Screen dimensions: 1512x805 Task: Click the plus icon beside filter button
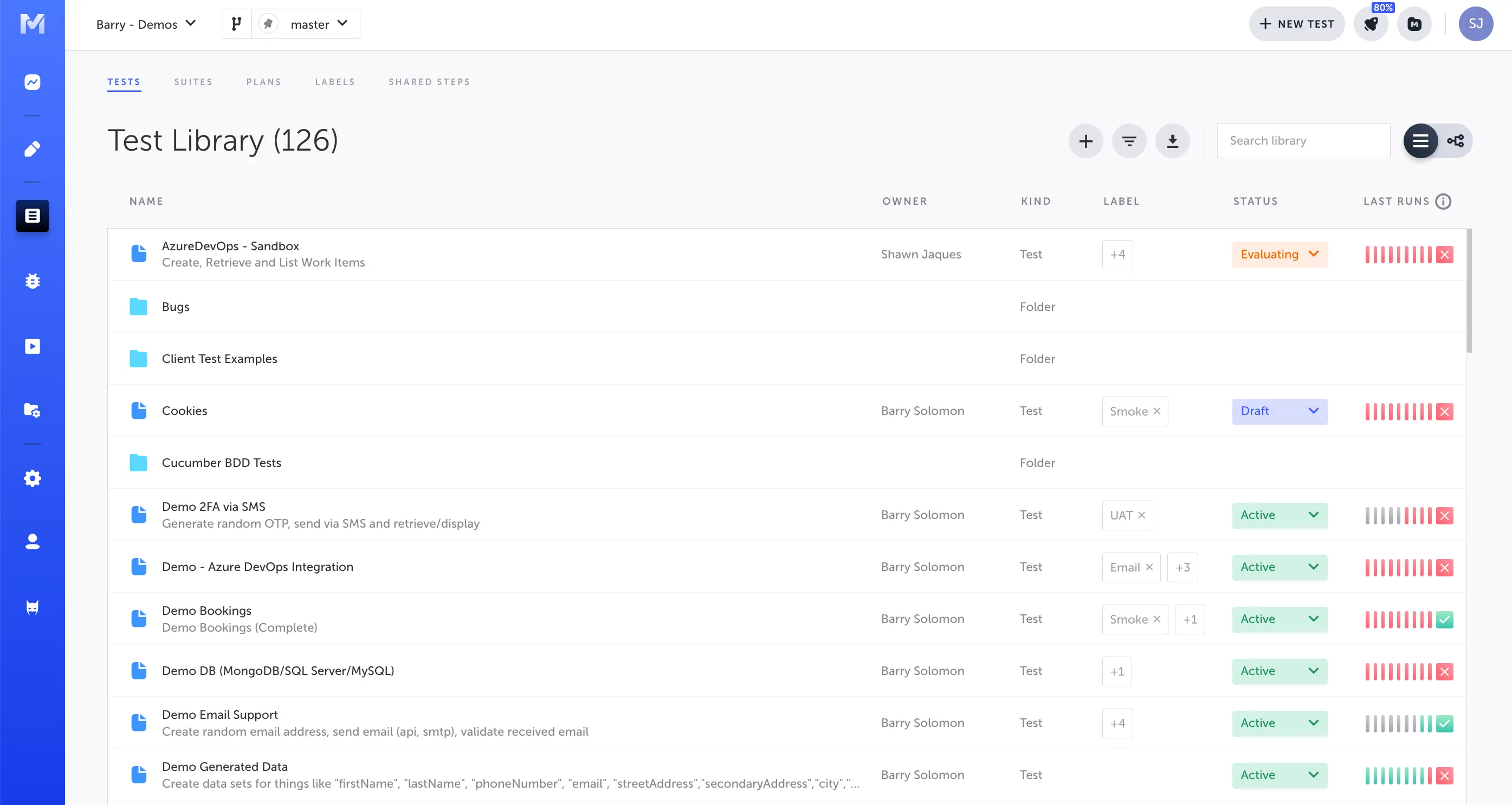[x=1085, y=141]
